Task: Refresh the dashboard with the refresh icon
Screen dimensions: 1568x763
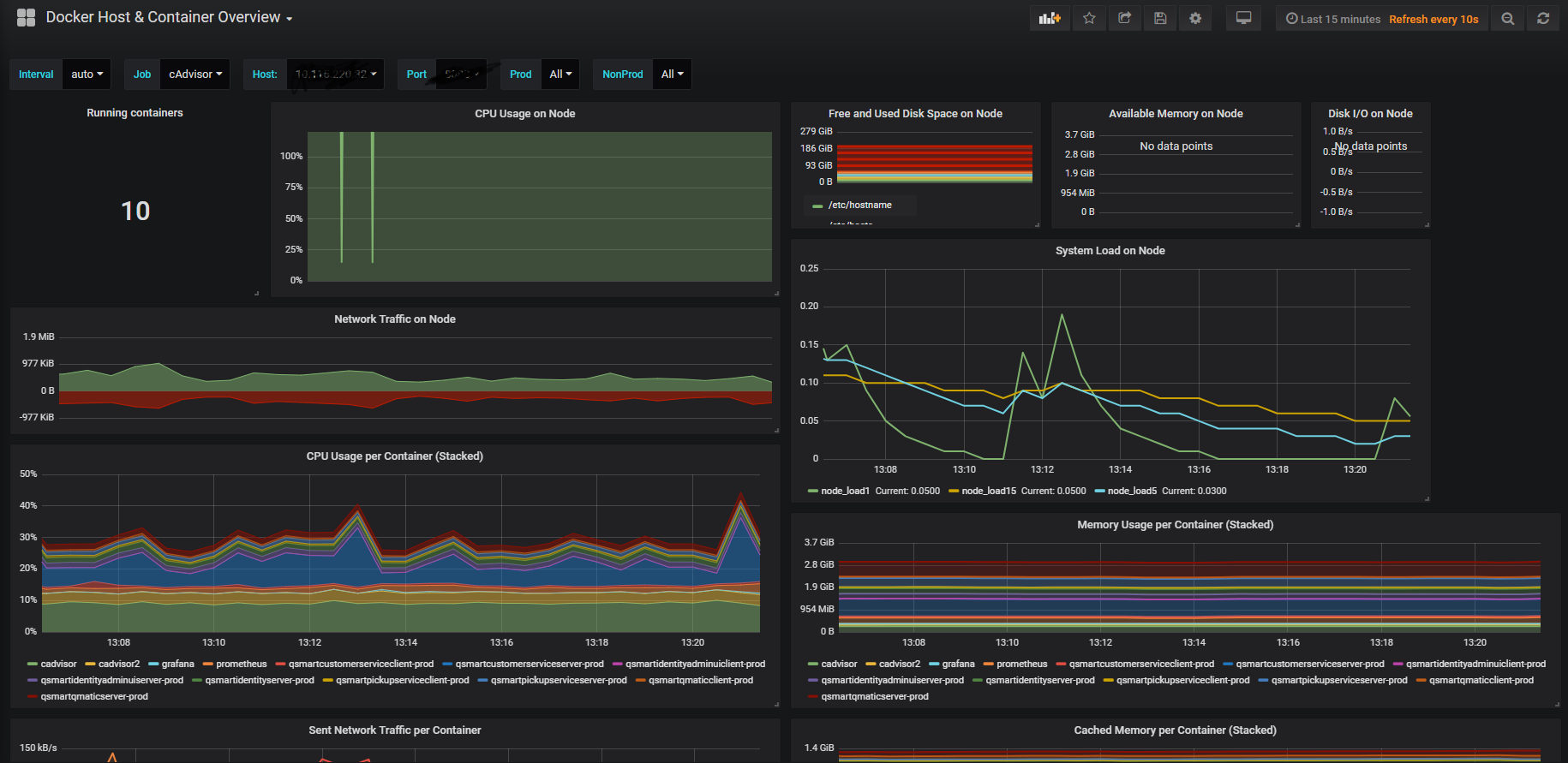Action: [1543, 19]
